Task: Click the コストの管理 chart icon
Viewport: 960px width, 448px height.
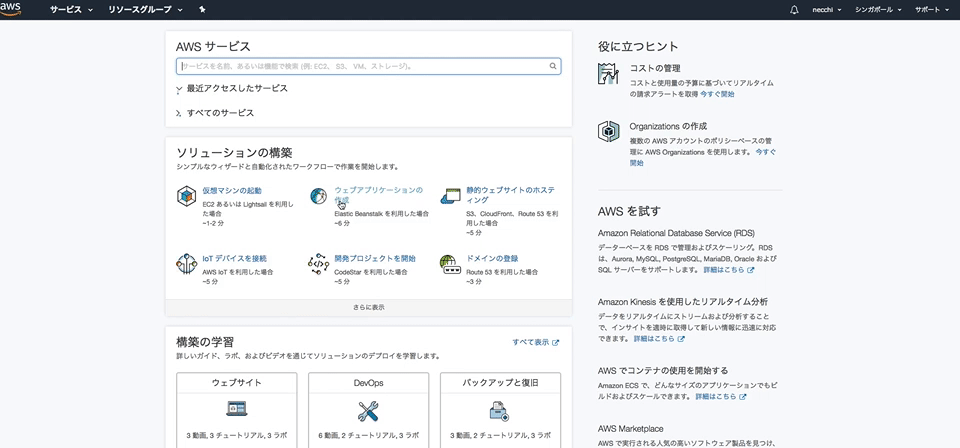Action: click(x=609, y=73)
